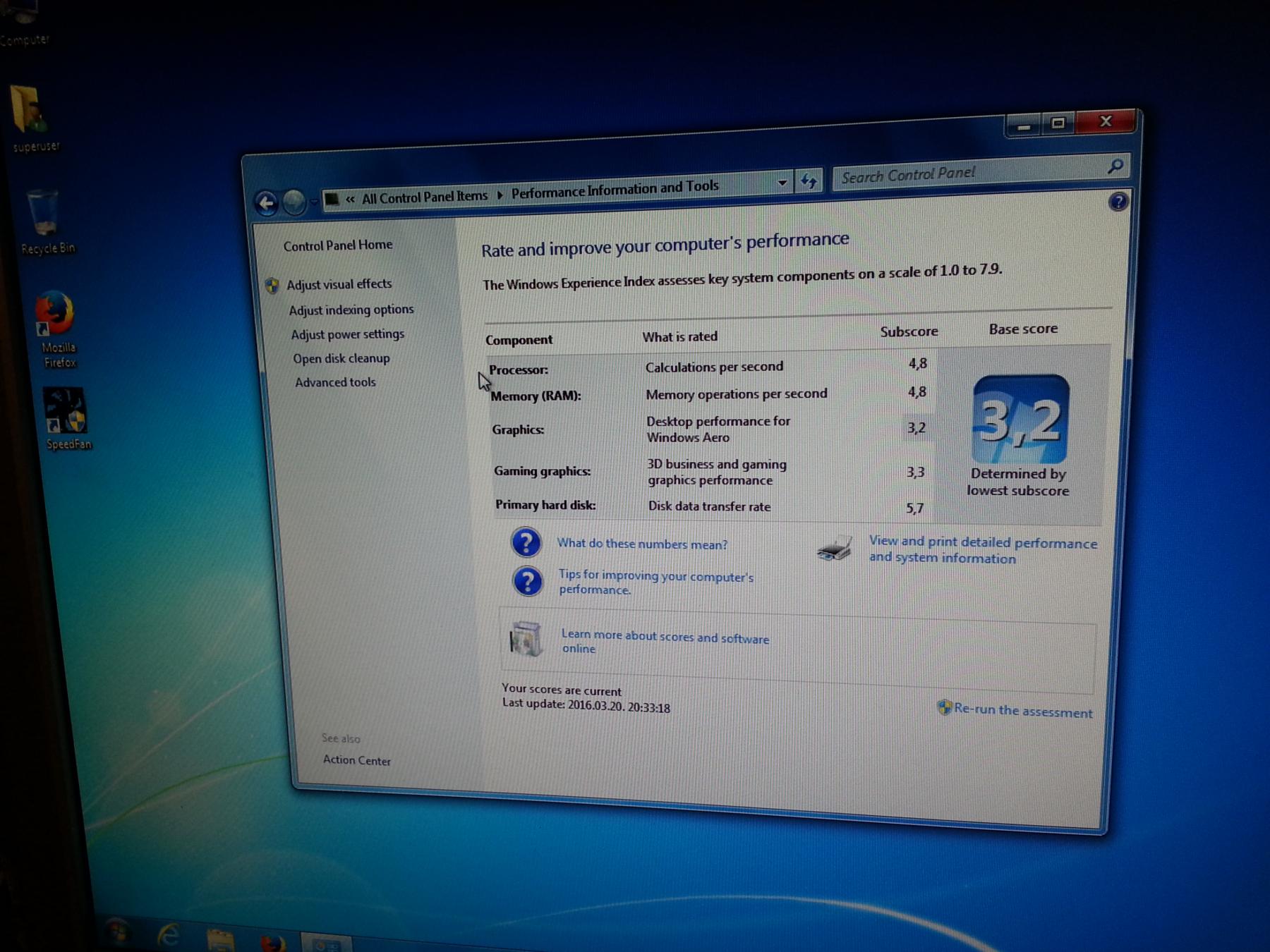Open the recent pages dropdown beside navigation arrows
Screen dimensions: 1270x952
pos(314,202)
